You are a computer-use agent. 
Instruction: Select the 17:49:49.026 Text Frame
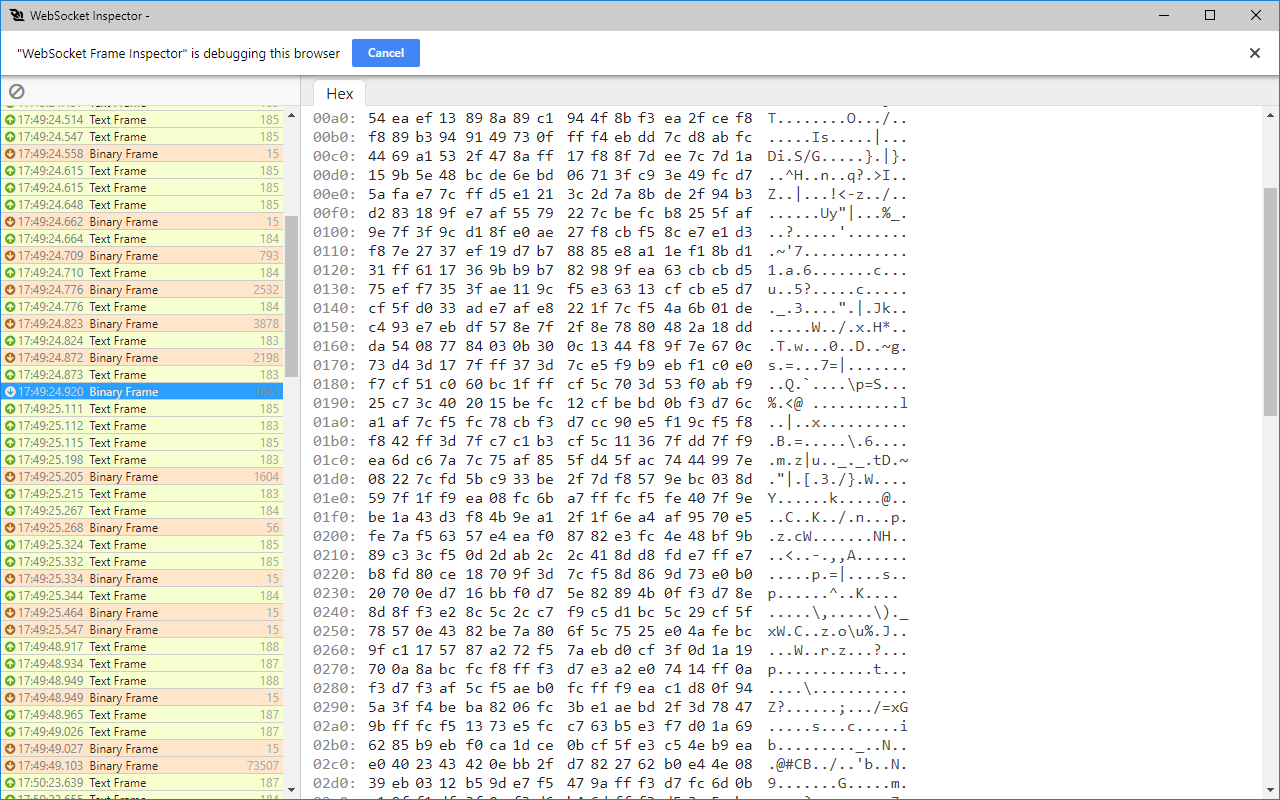pos(142,732)
